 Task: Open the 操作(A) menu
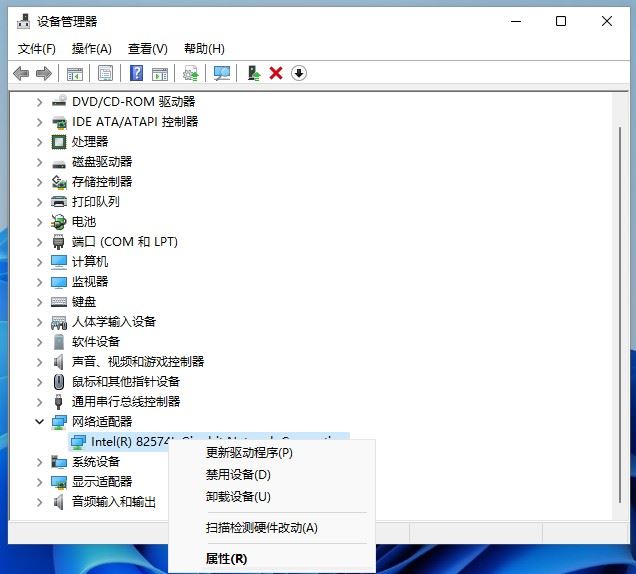click(91, 48)
